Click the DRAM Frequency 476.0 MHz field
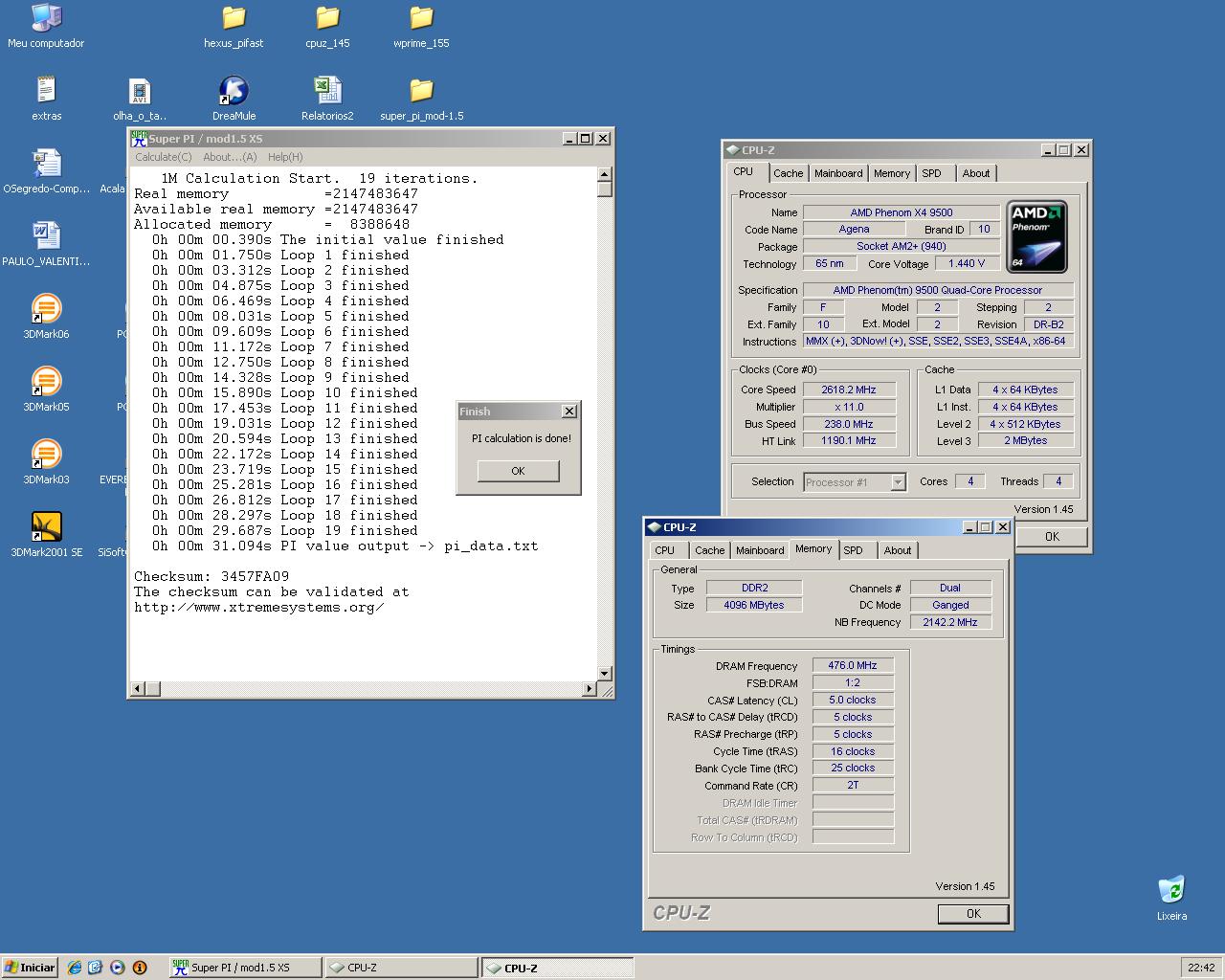Screen dimensions: 1225x980 pyautogui.click(x=853, y=665)
